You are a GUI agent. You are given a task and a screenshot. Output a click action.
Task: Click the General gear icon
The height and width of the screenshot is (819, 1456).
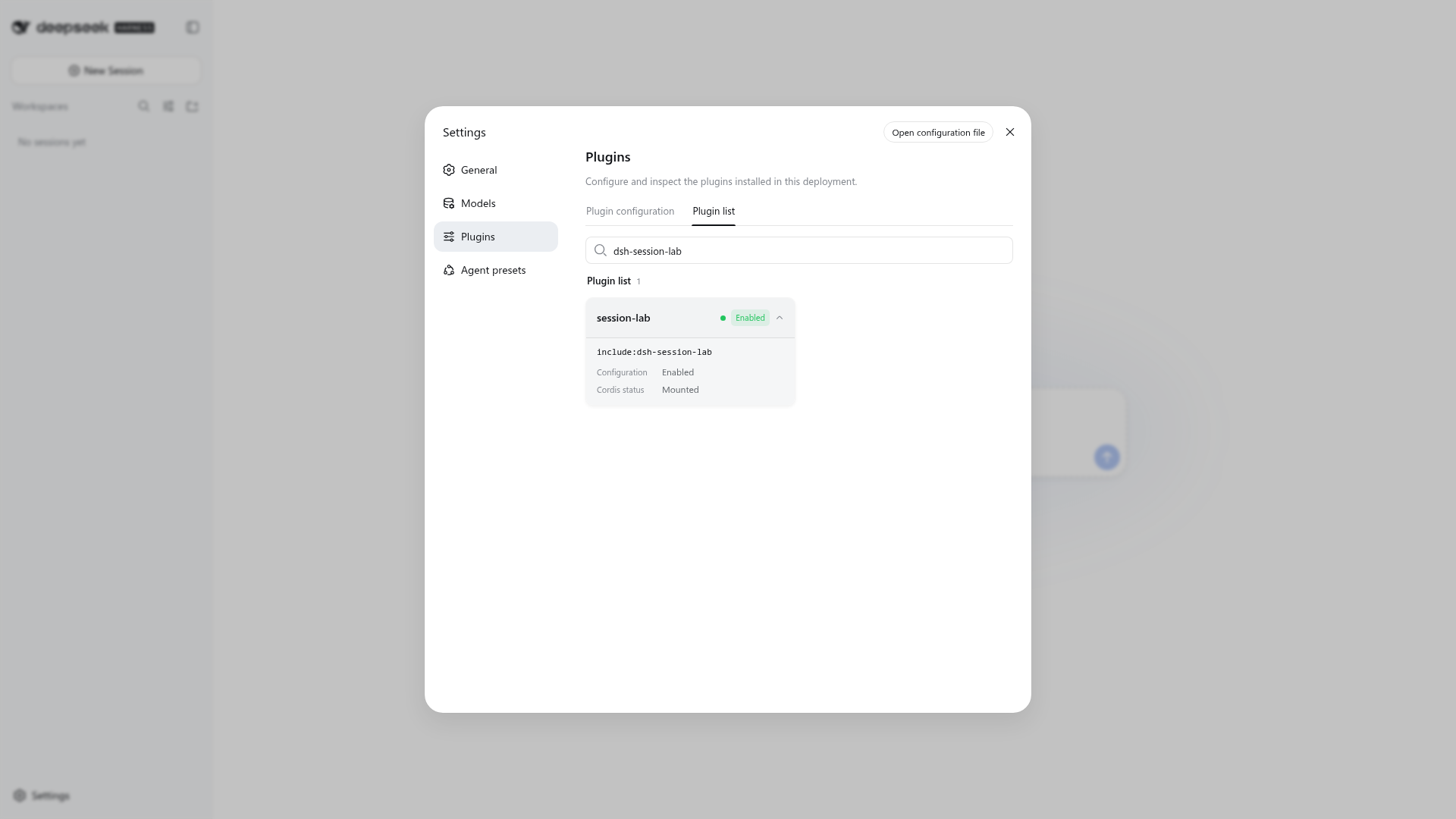click(x=449, y=170)
